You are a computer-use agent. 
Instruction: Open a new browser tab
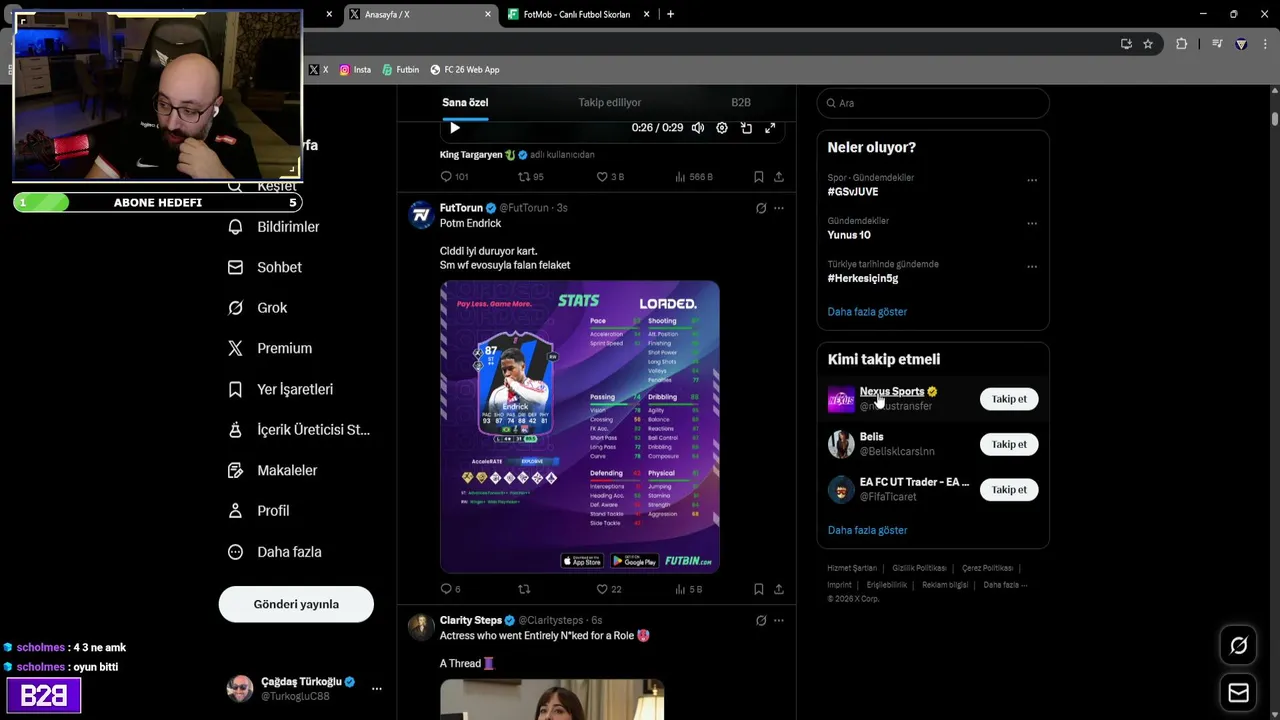pos(670,14)
